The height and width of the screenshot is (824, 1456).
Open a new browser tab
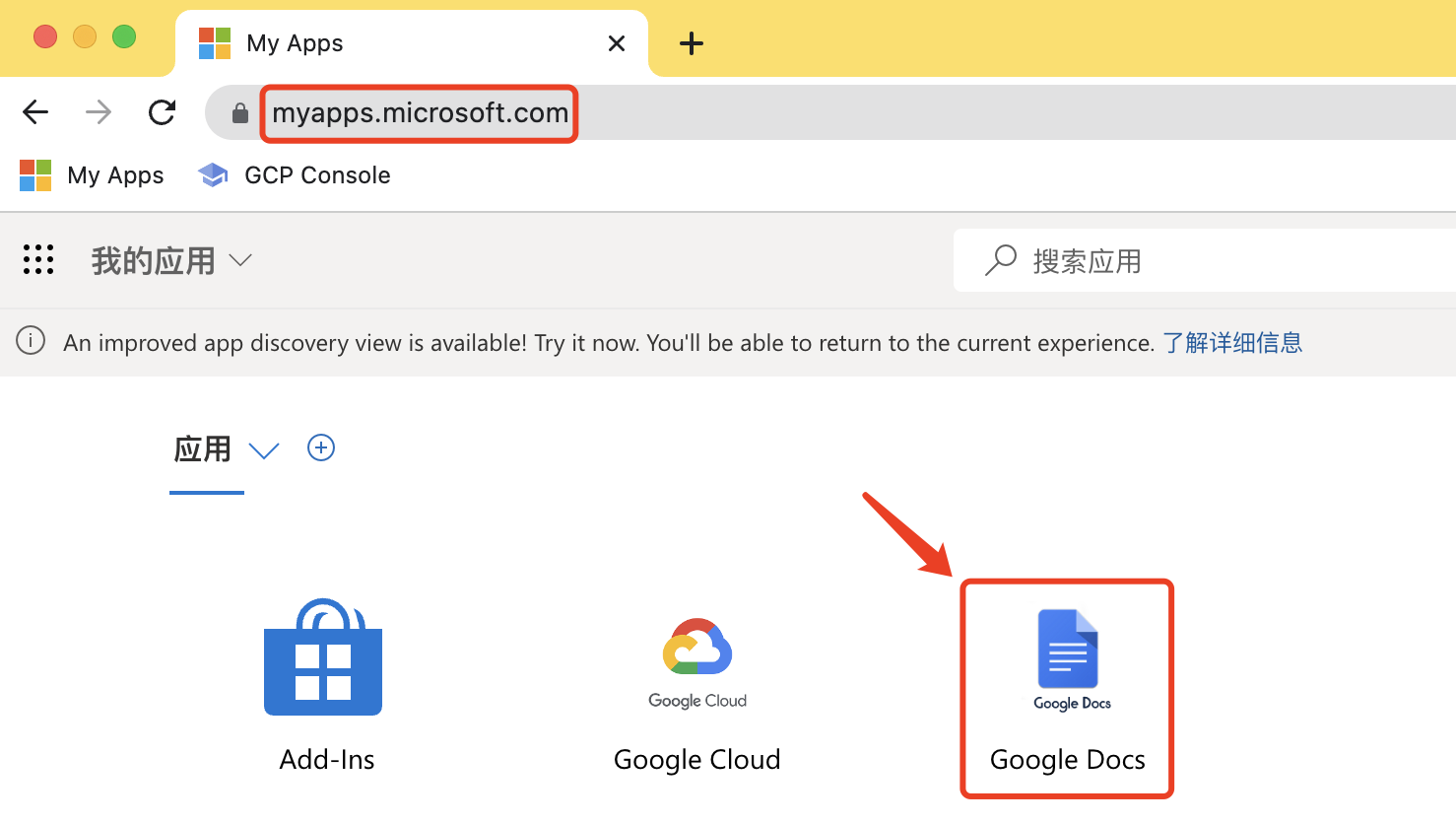pyautogui.click(x=692, y=43)
